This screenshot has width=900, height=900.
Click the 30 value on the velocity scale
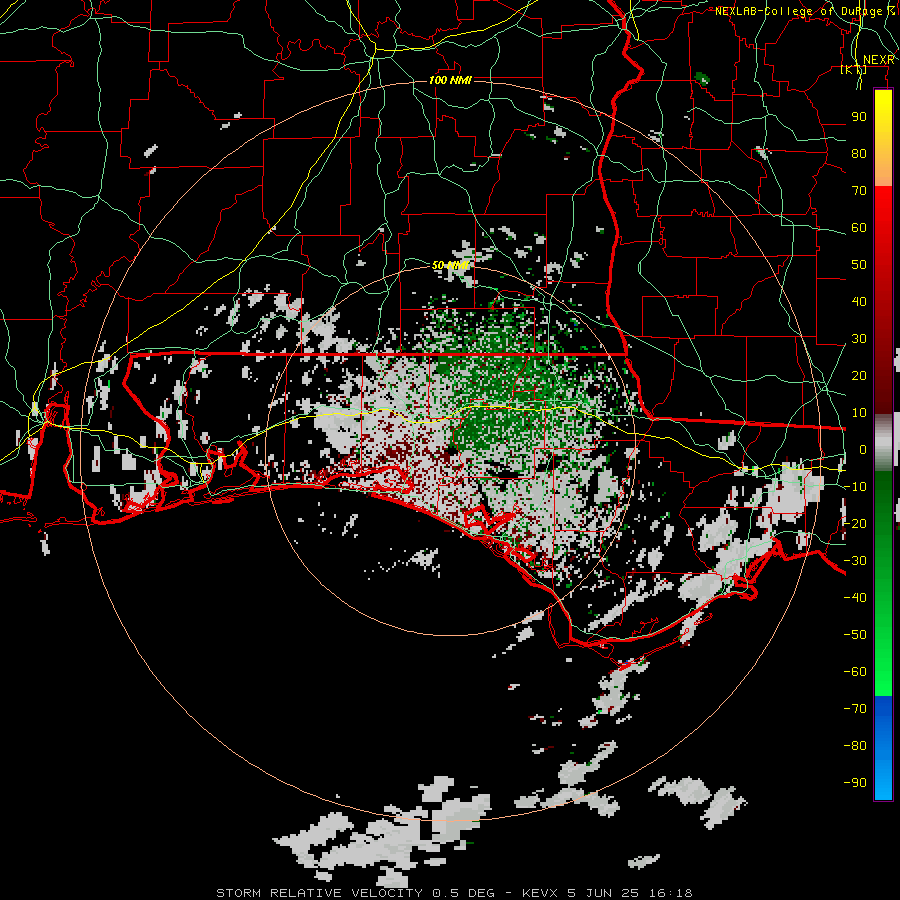[x=859, y=339]
